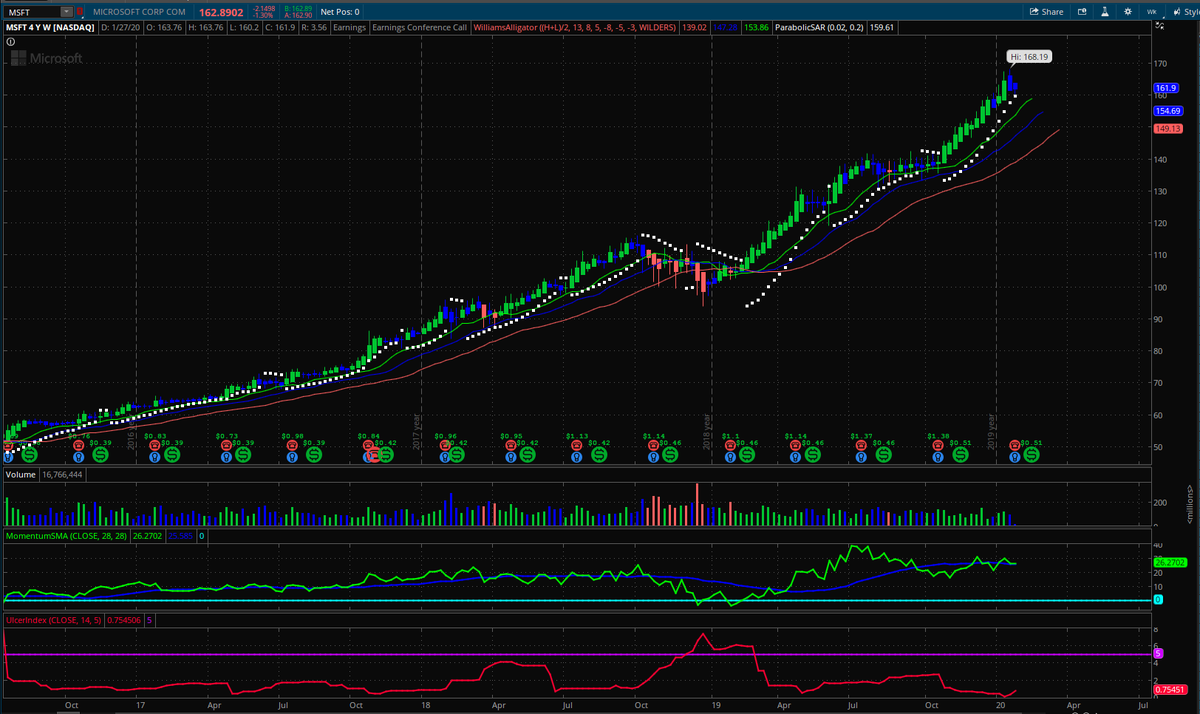Click the info circle icon on chart
The height and width of the screenshot is (714, 1200).
[9, 42]
